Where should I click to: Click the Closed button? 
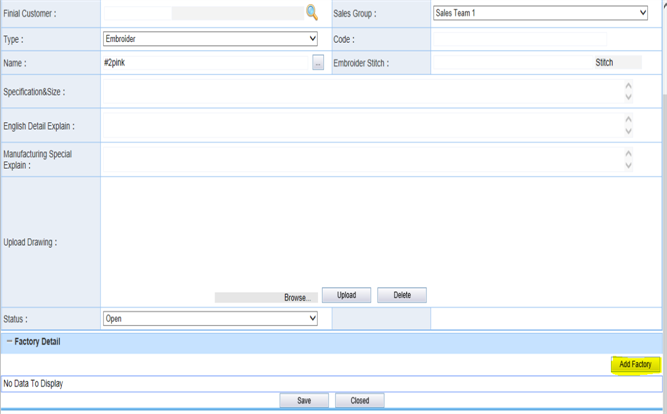(359, 400)
